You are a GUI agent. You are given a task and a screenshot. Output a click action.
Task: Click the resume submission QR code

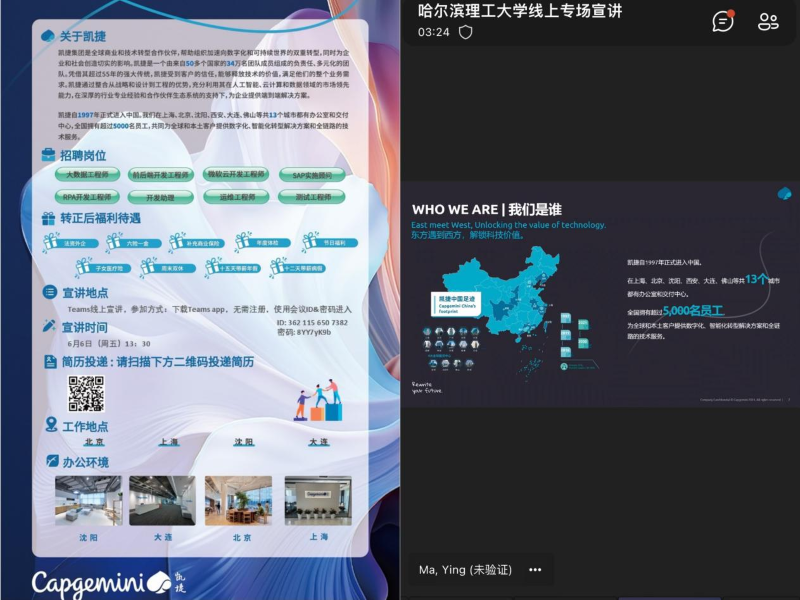coord(86,394)
